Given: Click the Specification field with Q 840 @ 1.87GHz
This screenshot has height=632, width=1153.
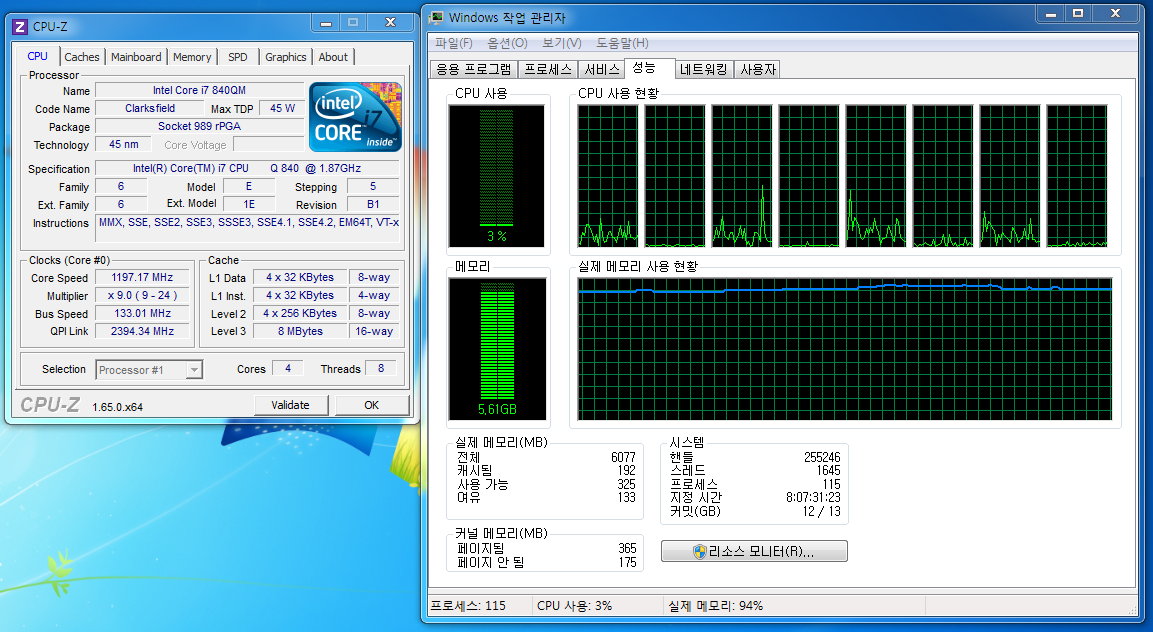Looking at the screenshot, I should tap(247, 168).
